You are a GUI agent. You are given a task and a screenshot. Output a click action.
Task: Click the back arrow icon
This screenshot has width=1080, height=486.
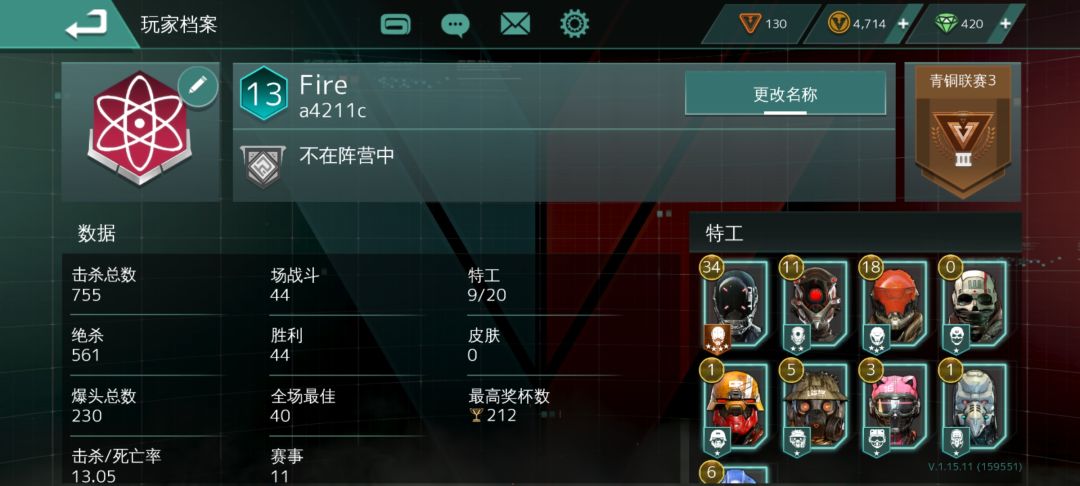click(87, 25)
